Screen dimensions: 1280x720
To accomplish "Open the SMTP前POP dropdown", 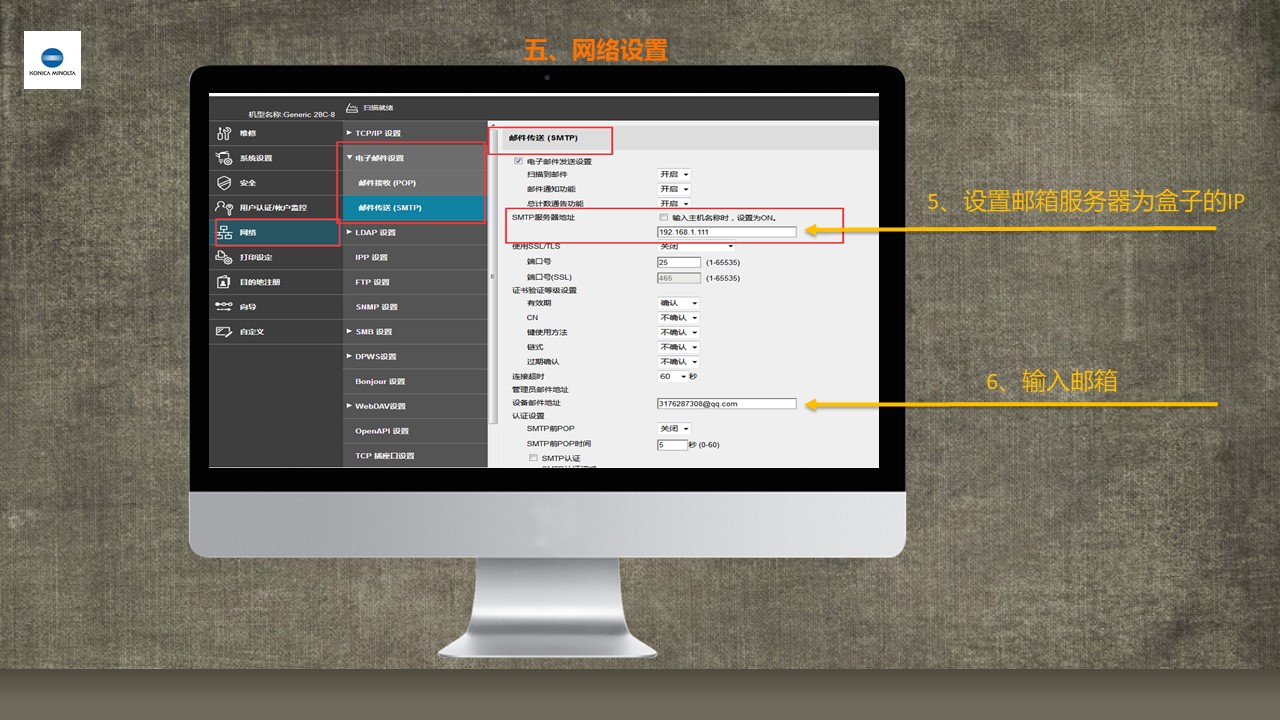I will [x=675, y=429].
